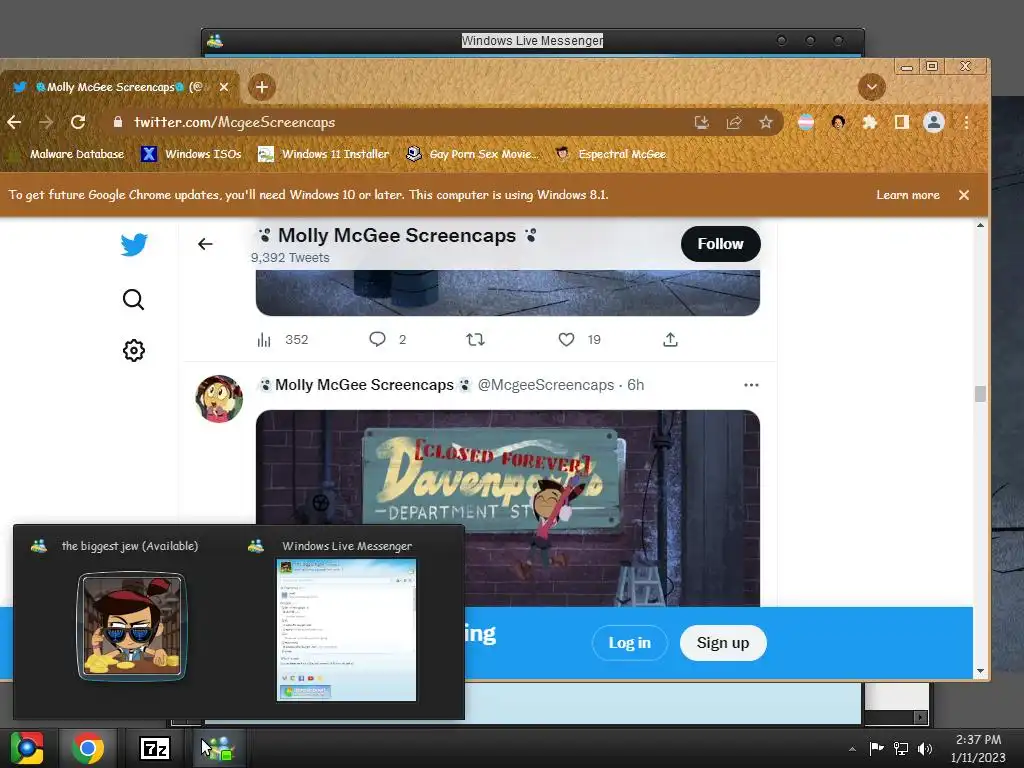
Task: Click the share page icon in the address bar
Action: click(x=734, y=122)
